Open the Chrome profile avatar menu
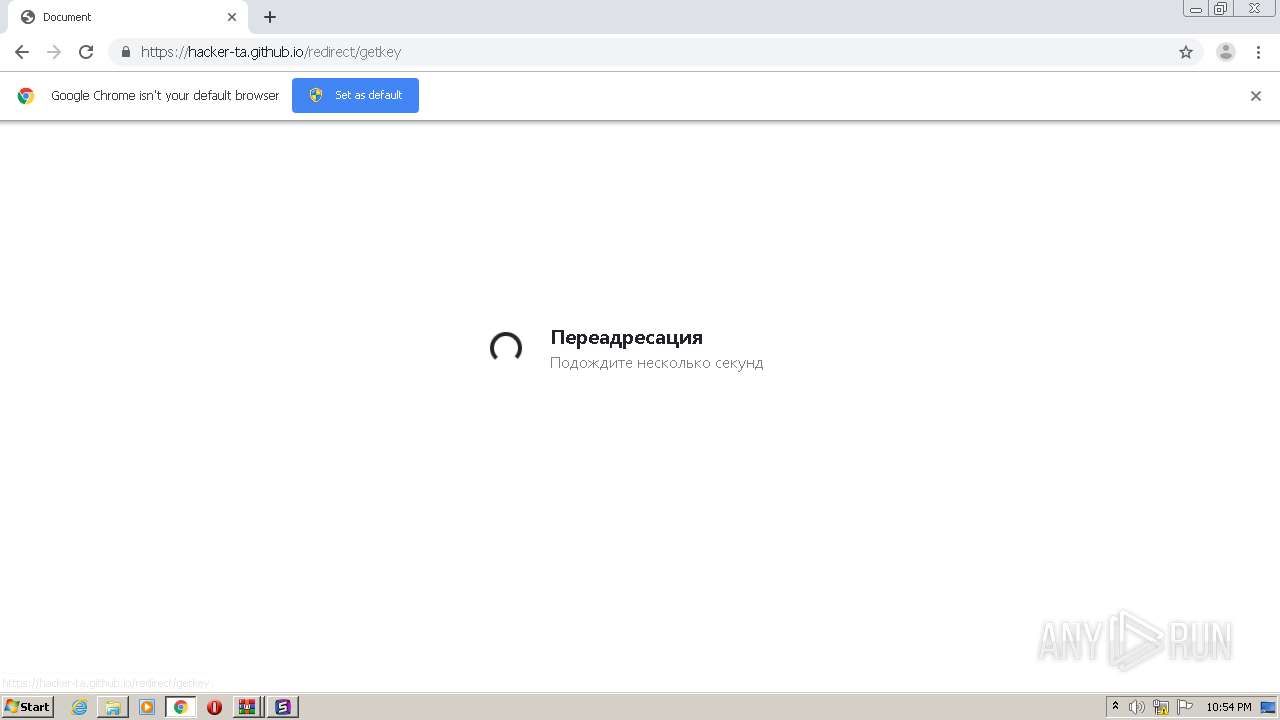Viewport: 1280px width, 720px height. 1226,52
